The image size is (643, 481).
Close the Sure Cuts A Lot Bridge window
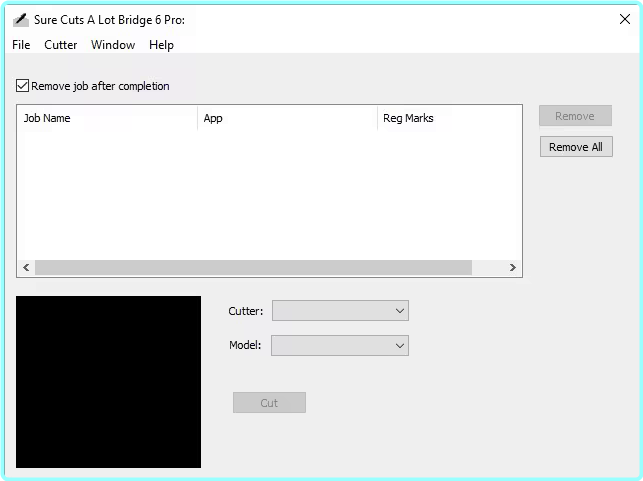(625, 19)
